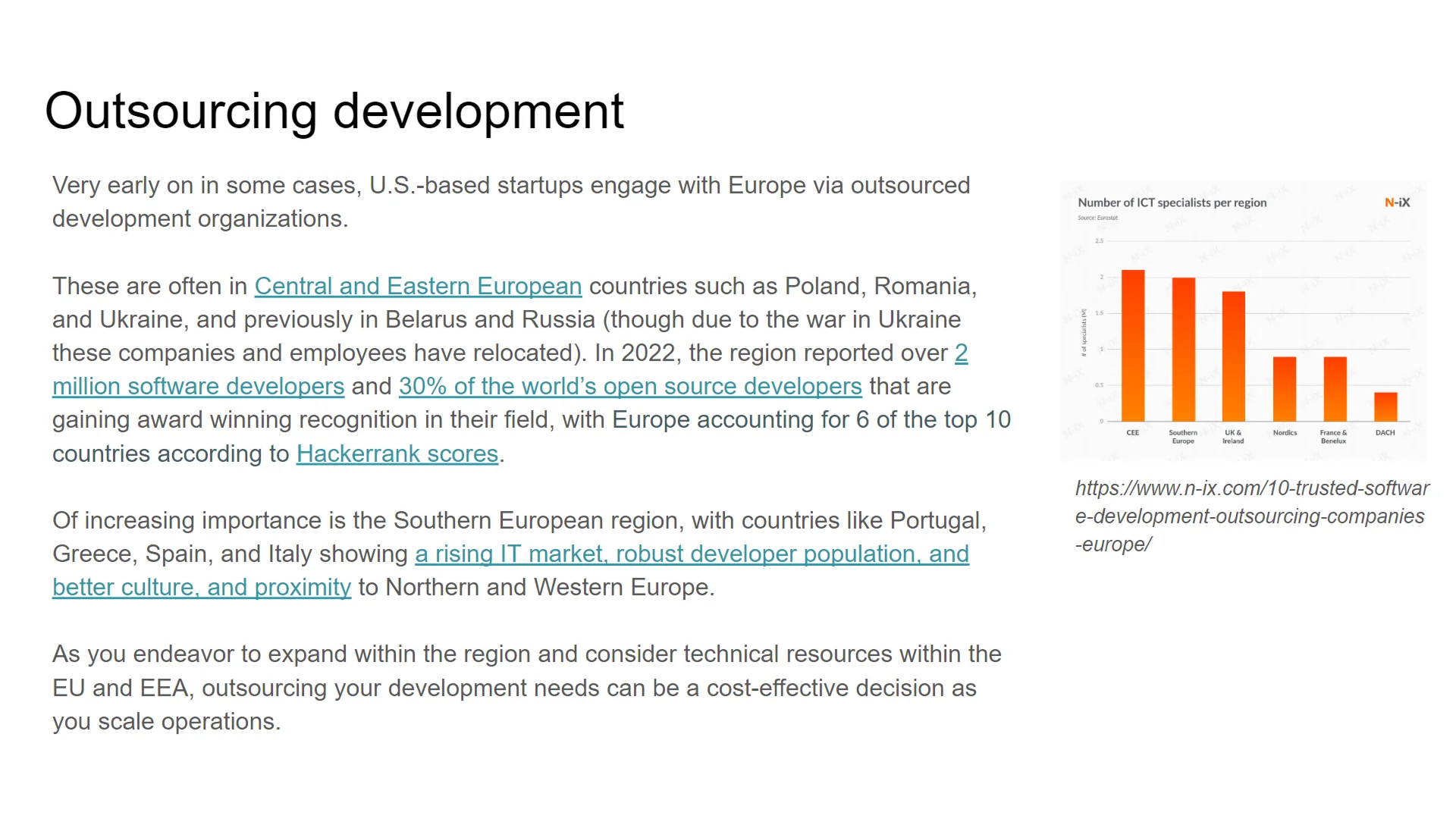Click the DACH bar in the chart

[1385, 406]
